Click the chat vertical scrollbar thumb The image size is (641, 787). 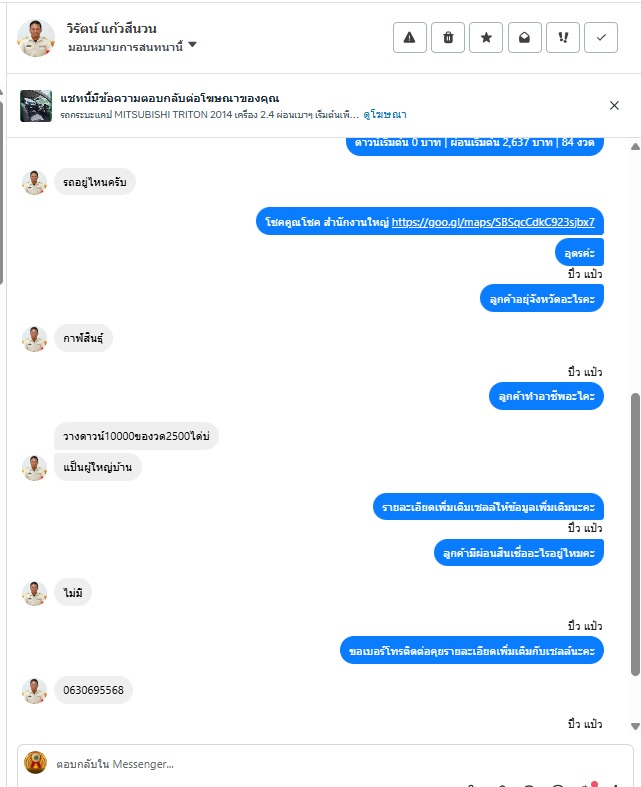(635, 535)
